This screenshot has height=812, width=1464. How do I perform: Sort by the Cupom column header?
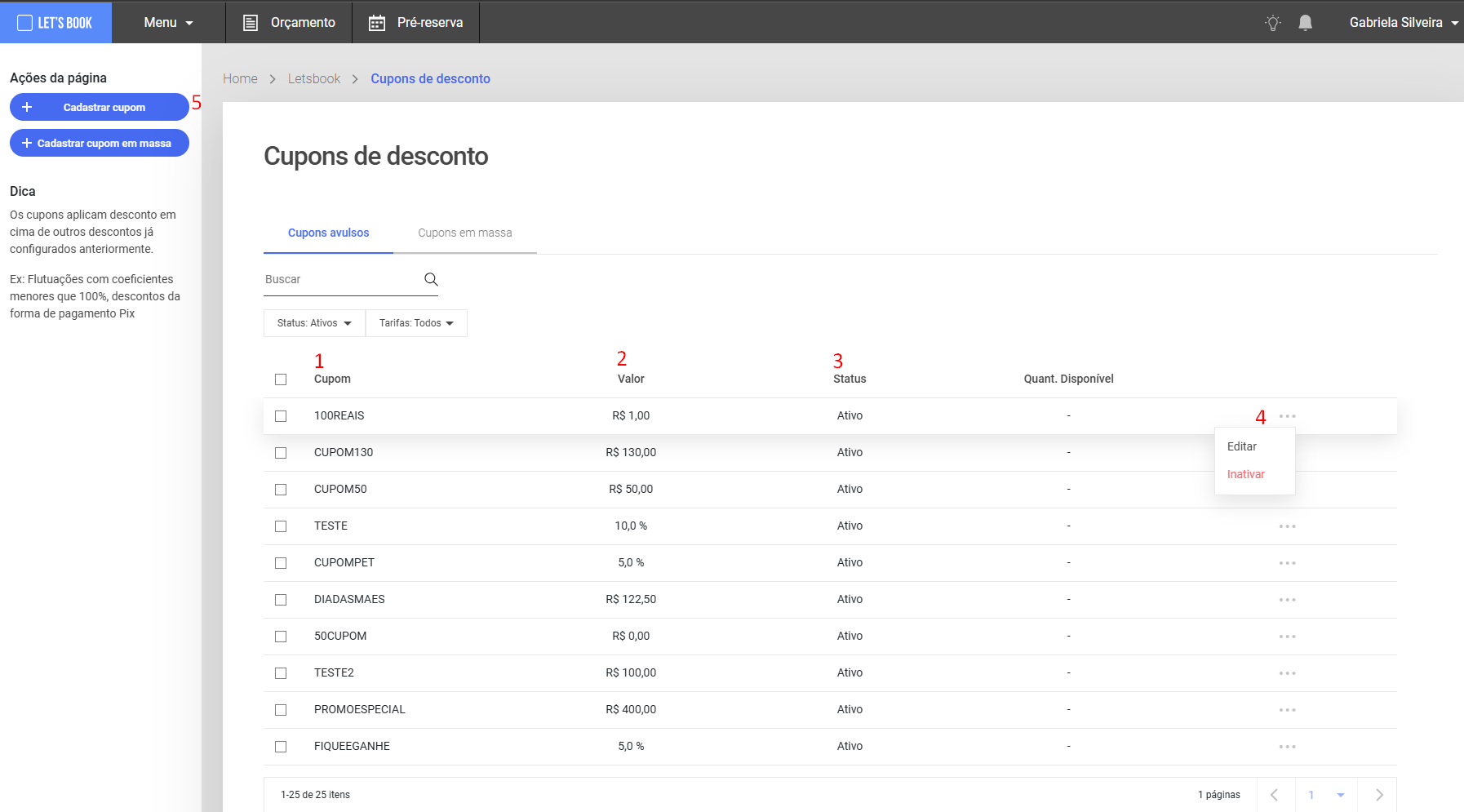coord(332,379)
